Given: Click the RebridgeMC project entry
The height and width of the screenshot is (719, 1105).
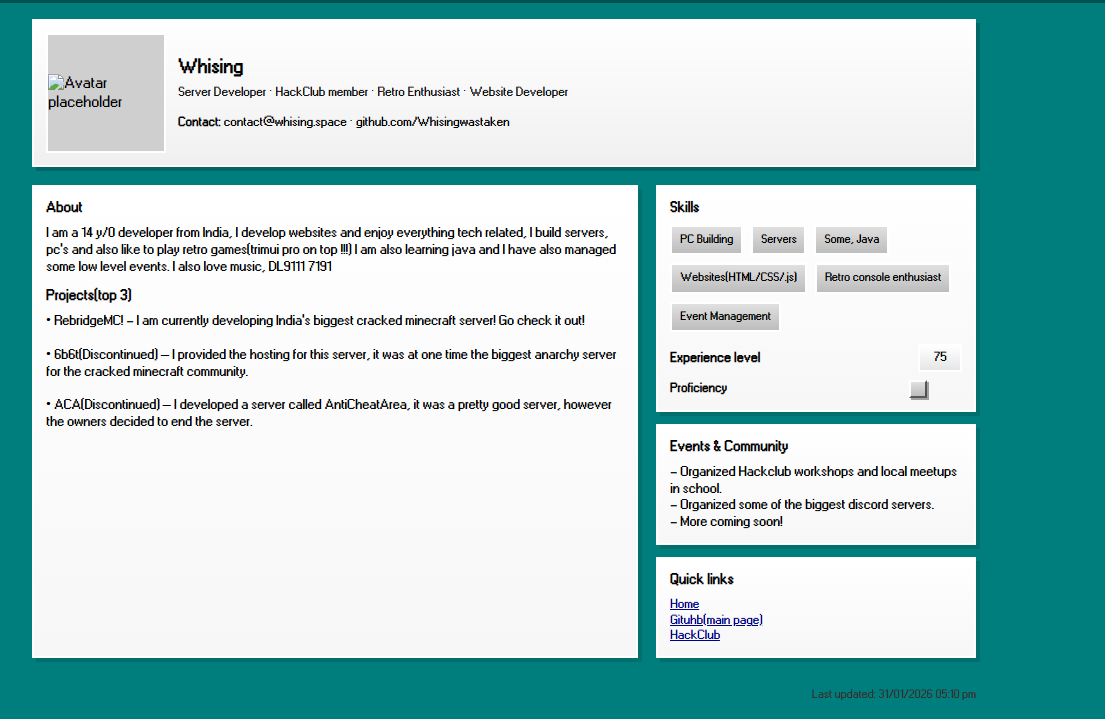Looking at the screenshot, I should 315,321.
